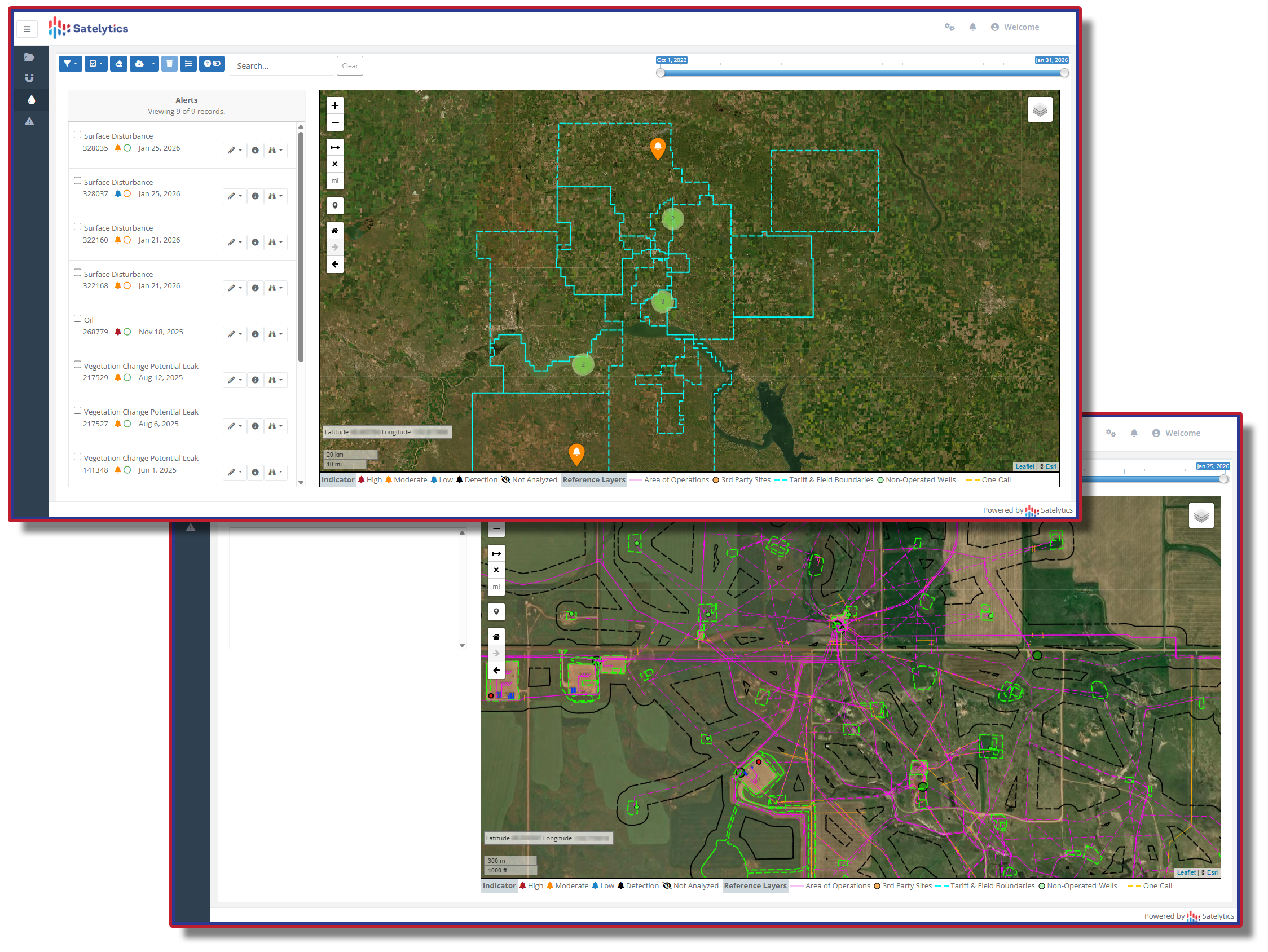Click the list view icon button

pos(188,64)
